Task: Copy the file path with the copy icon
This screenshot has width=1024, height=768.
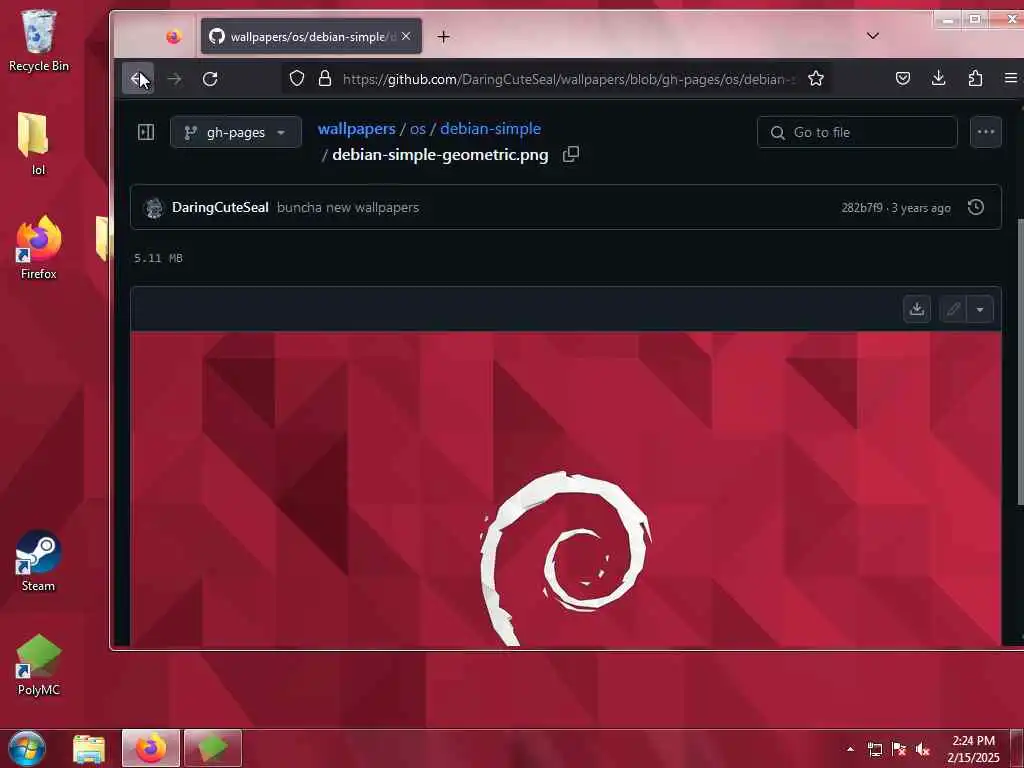Action: [571, 154]
